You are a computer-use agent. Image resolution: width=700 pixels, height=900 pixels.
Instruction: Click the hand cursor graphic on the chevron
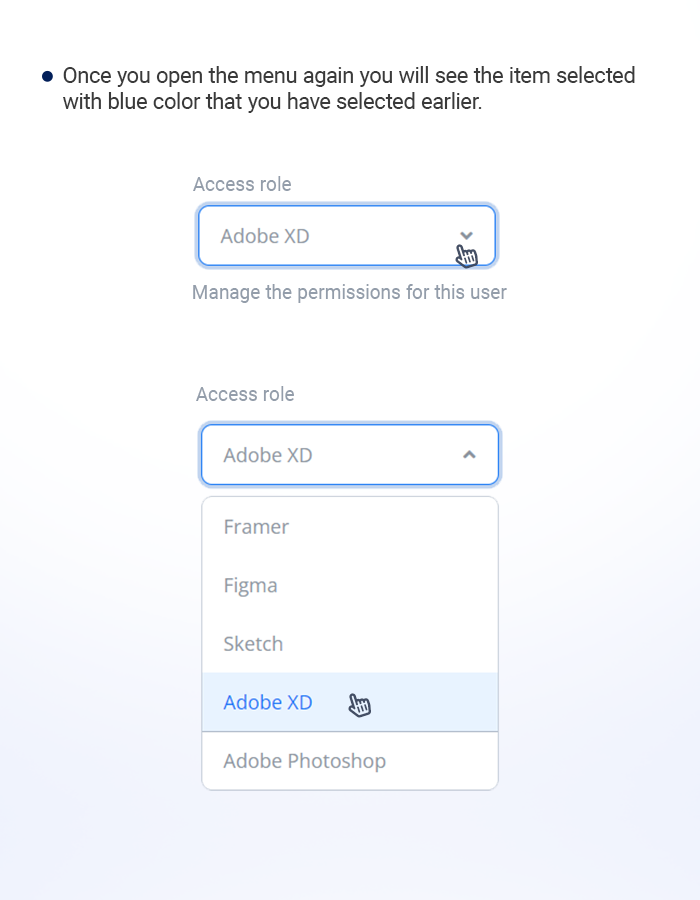pyautogui.click(x=468, y=255)
